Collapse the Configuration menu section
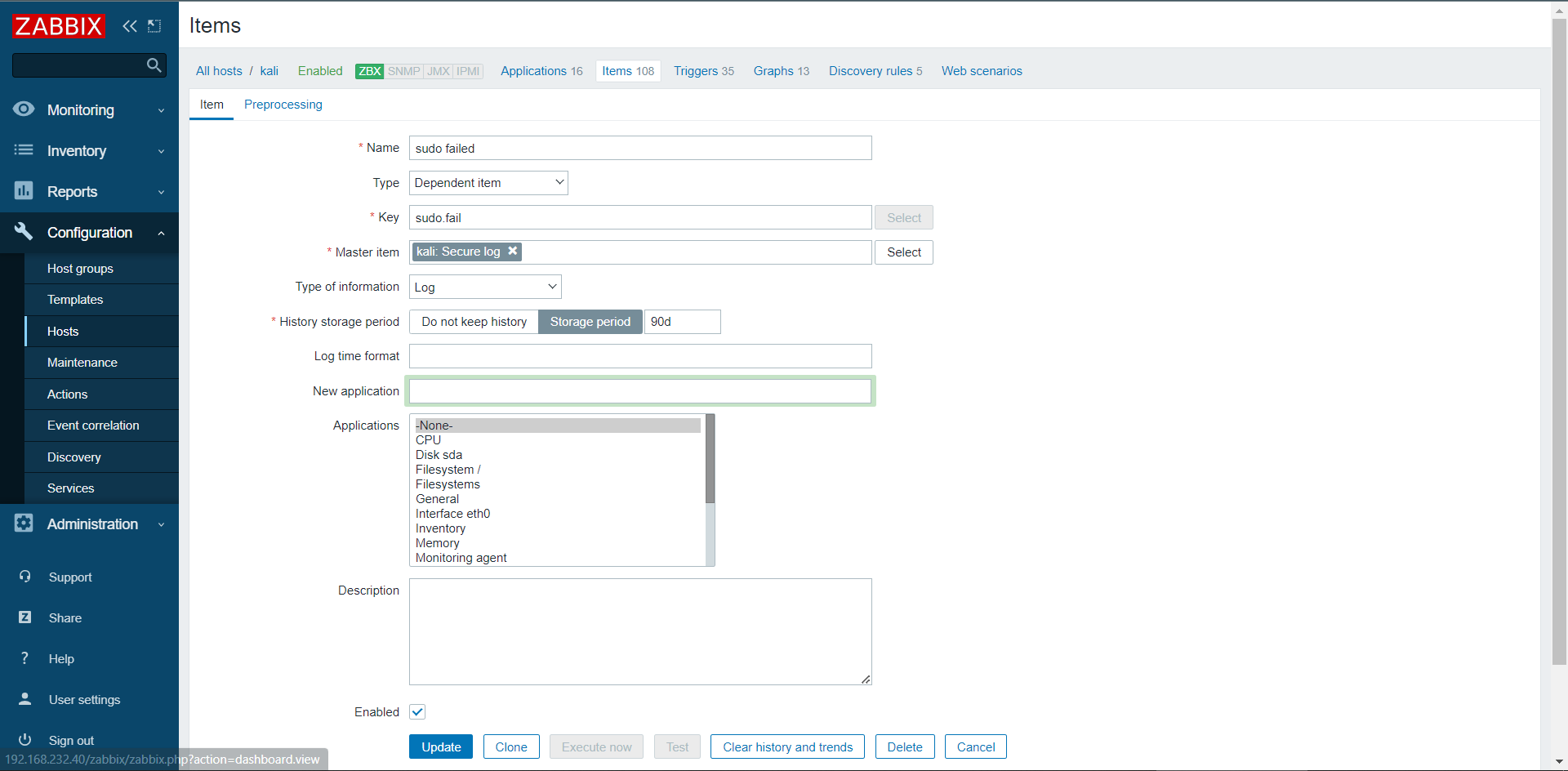 (x=89, y=232)
